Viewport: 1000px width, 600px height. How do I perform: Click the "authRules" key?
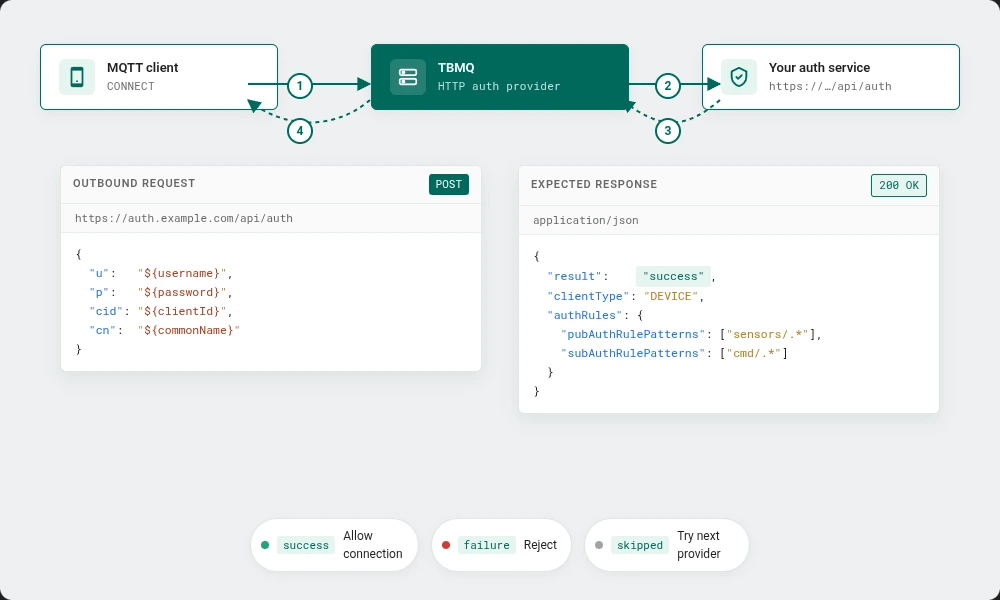[x=584, y=315]
